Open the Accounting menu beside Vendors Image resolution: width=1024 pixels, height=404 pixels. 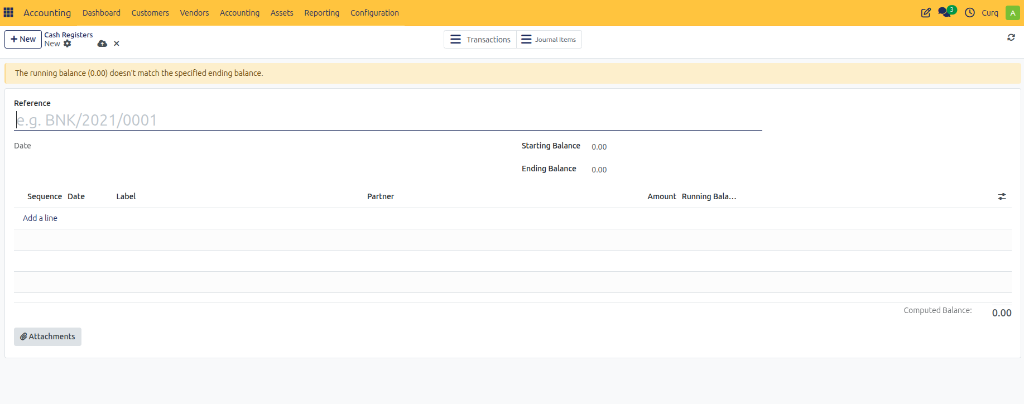click(240, 13)
